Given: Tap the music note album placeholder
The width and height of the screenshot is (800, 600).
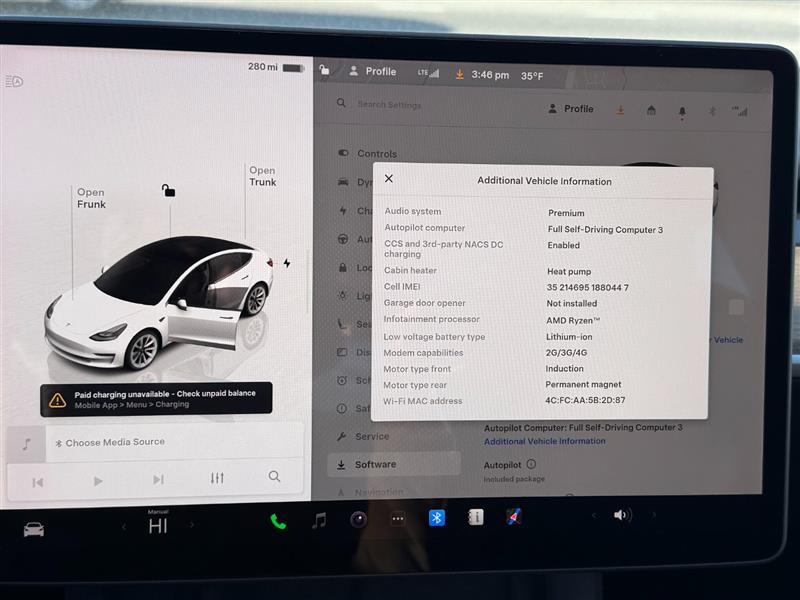Looking at the screenshot, I should [x=27, y=444].
